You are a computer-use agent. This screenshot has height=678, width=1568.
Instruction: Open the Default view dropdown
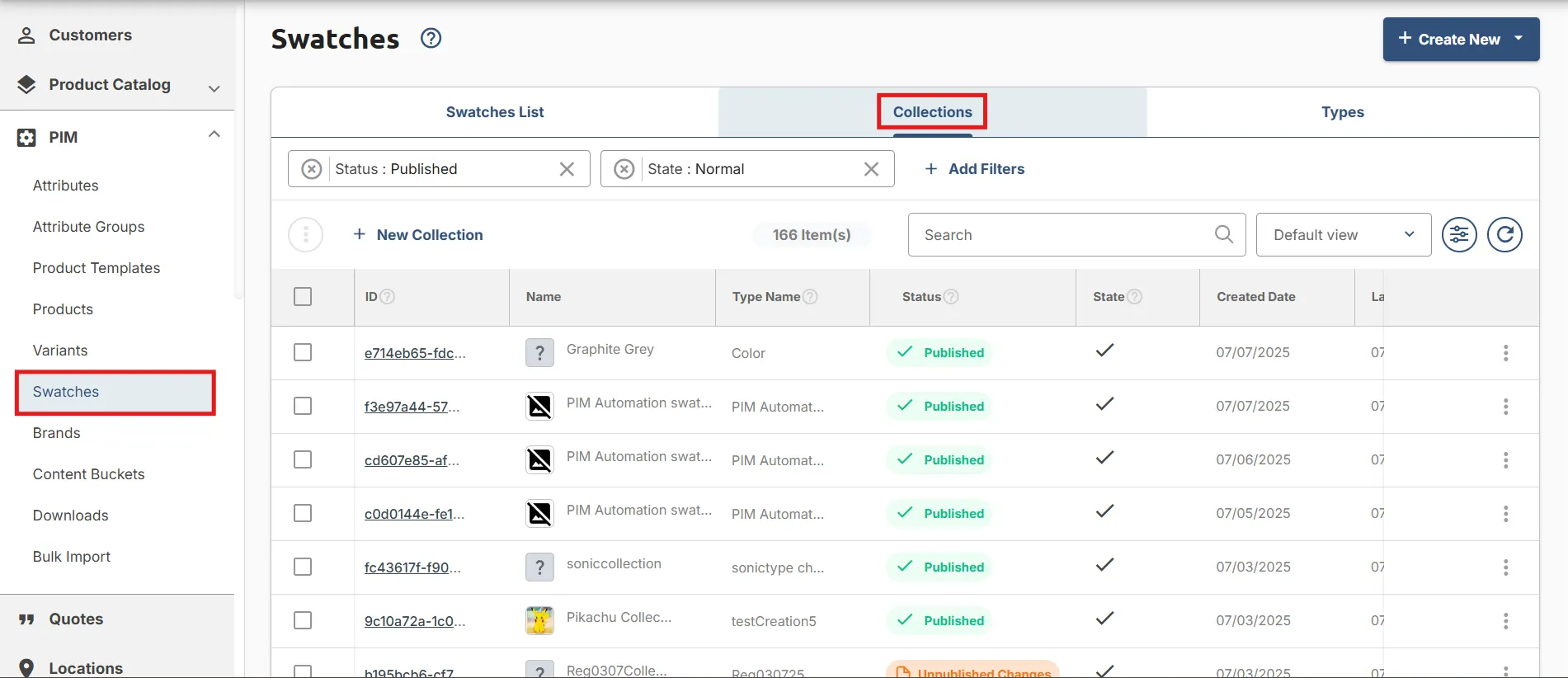click(x=1343, y=235)
